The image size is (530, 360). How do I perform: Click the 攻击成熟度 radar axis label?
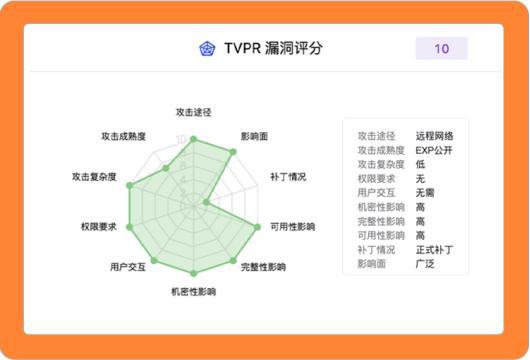pyautogui.click(x=124, y=137)
